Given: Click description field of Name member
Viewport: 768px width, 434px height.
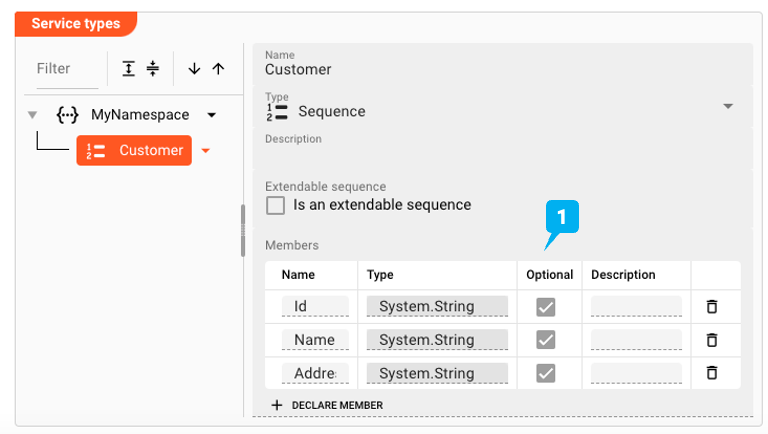Looking at the screenshot, I should click(636, 339).
